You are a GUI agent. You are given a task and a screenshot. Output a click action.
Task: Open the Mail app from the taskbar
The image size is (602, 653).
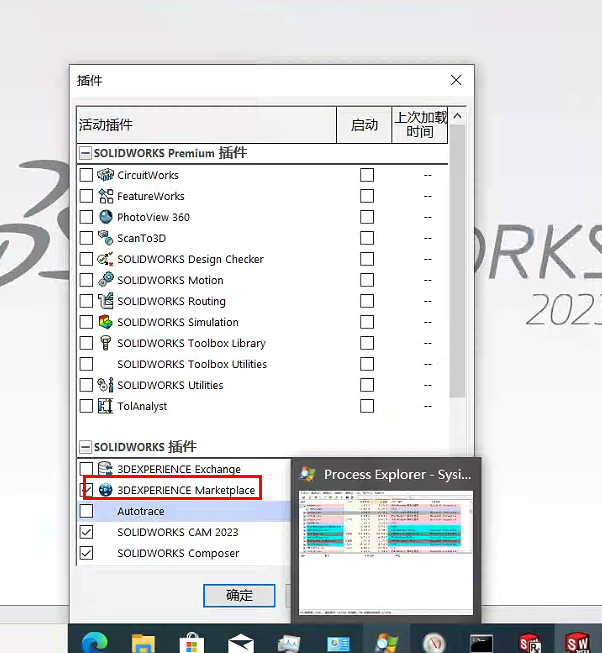pos(241,643)
